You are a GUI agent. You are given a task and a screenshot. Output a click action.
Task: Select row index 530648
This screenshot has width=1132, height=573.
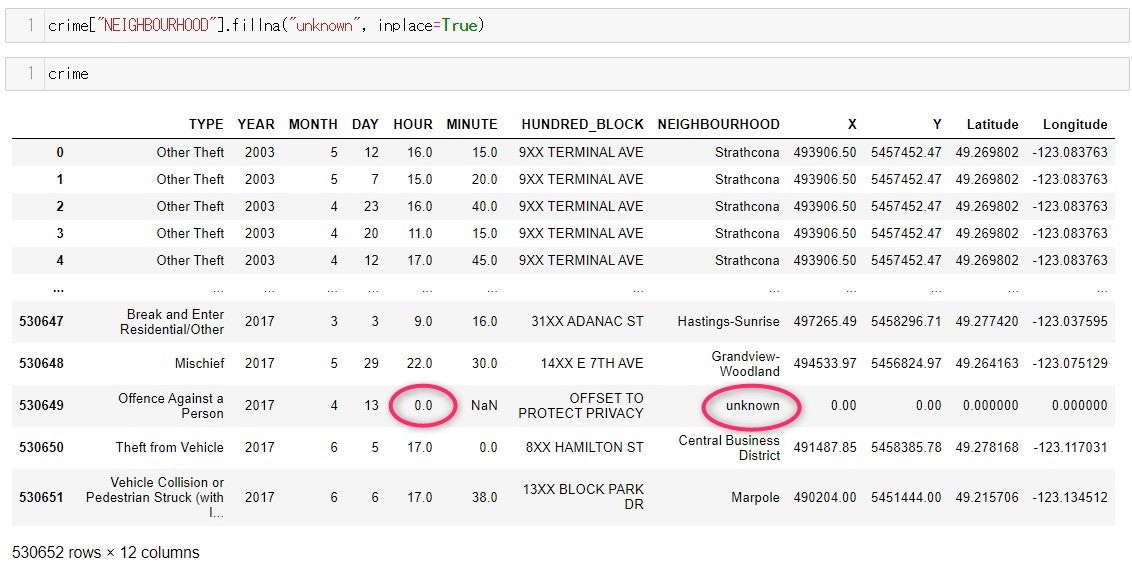click(42, 363)
